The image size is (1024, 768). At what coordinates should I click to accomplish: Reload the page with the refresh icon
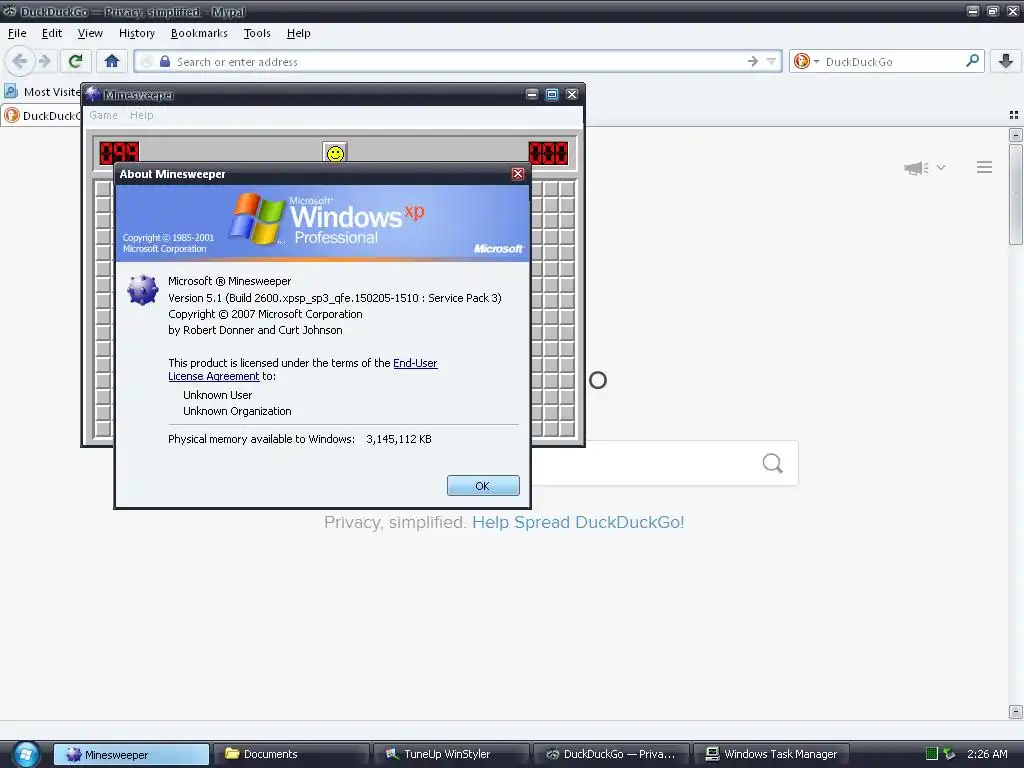(76, 61)
